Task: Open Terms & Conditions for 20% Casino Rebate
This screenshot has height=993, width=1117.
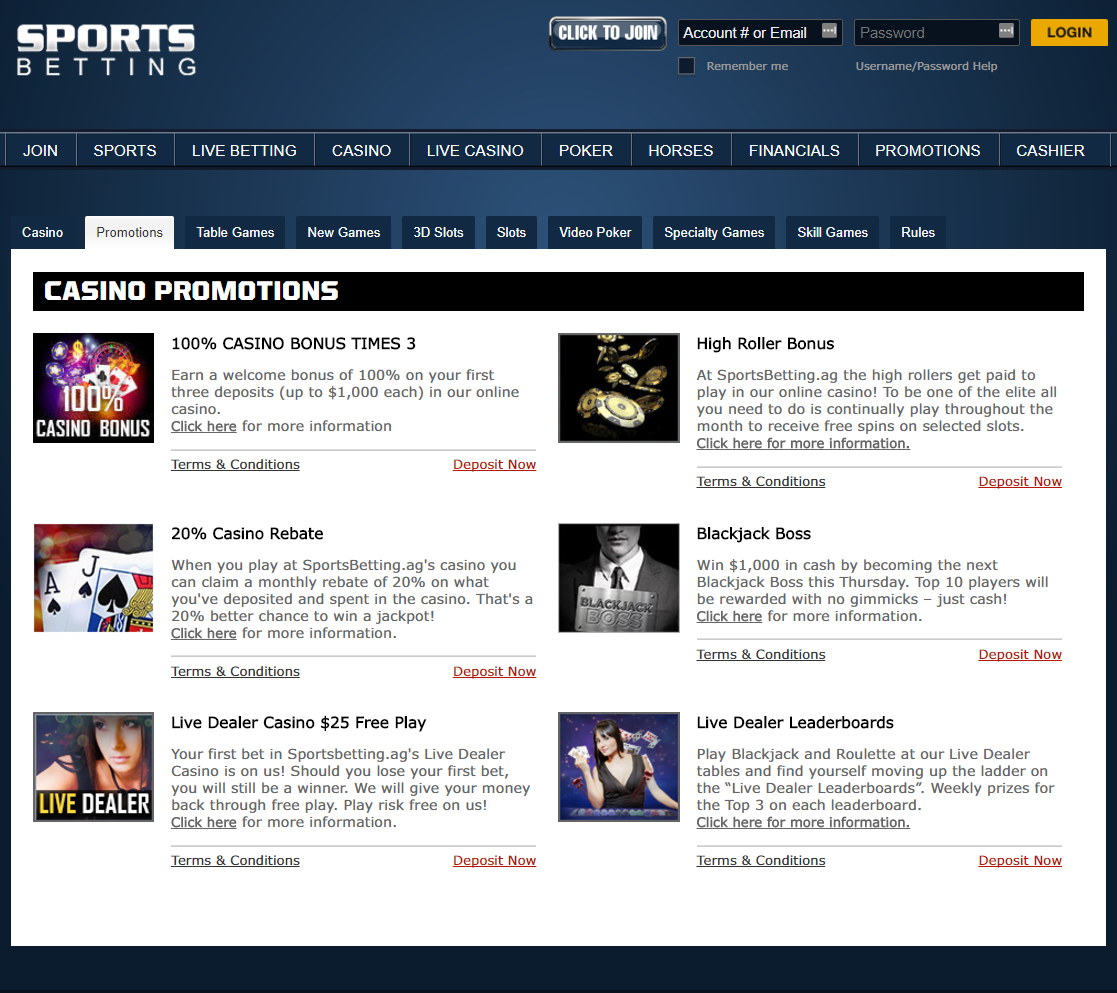Action: 235,672
